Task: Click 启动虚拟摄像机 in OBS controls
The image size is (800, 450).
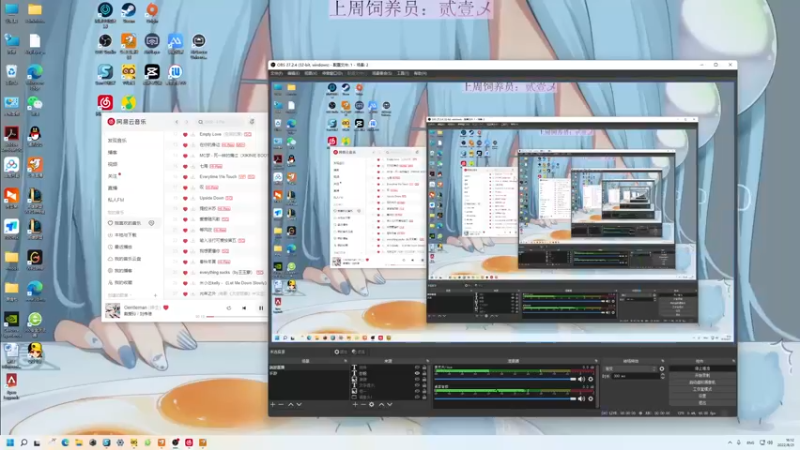Action: pyautogui.click(x=702, y=382)
